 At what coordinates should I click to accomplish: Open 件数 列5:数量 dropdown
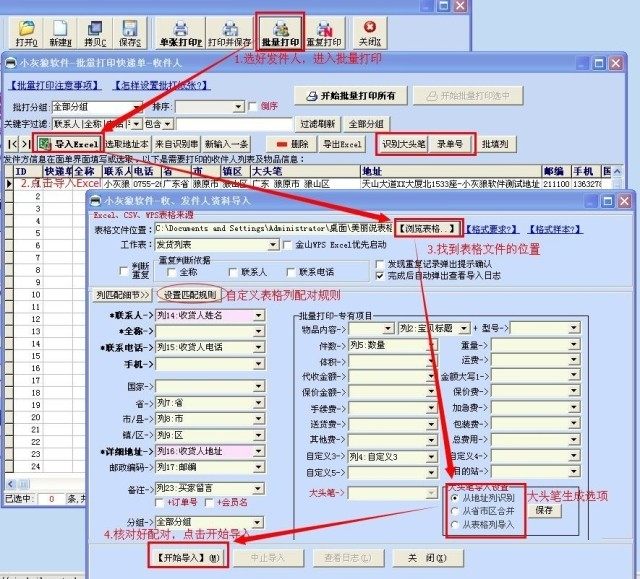point(431,346)
